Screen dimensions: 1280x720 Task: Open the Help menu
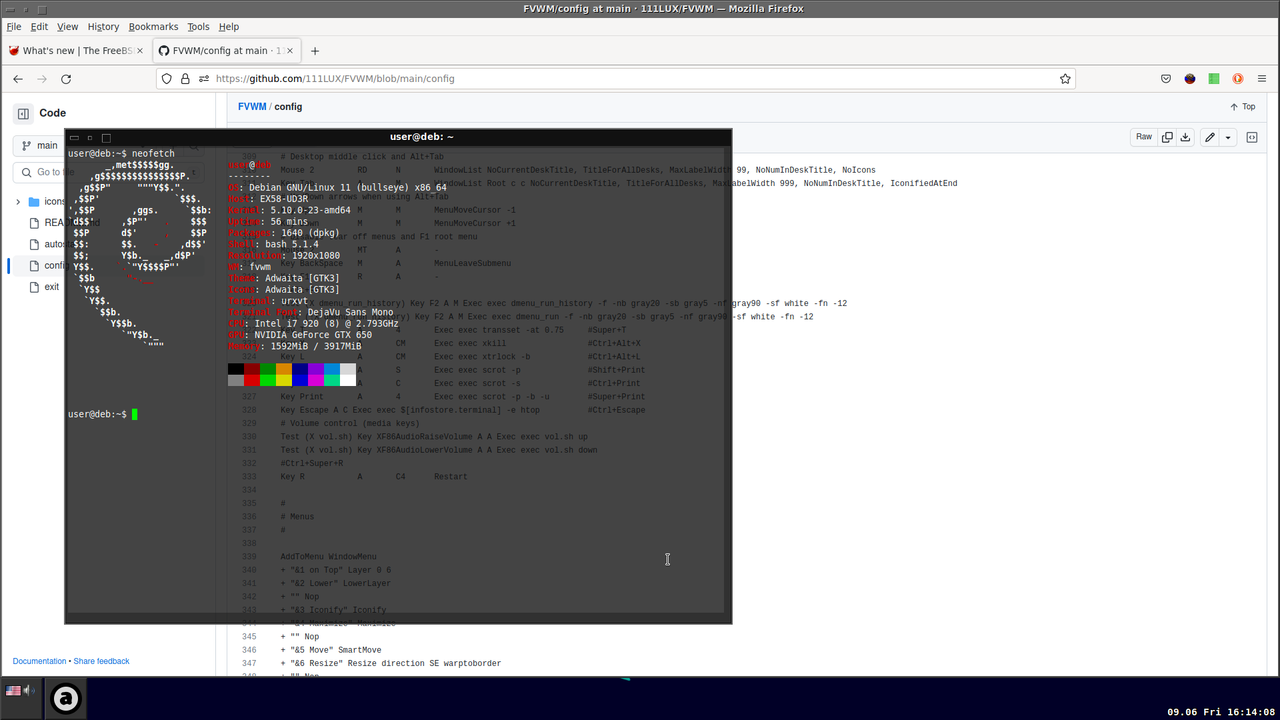229,27
